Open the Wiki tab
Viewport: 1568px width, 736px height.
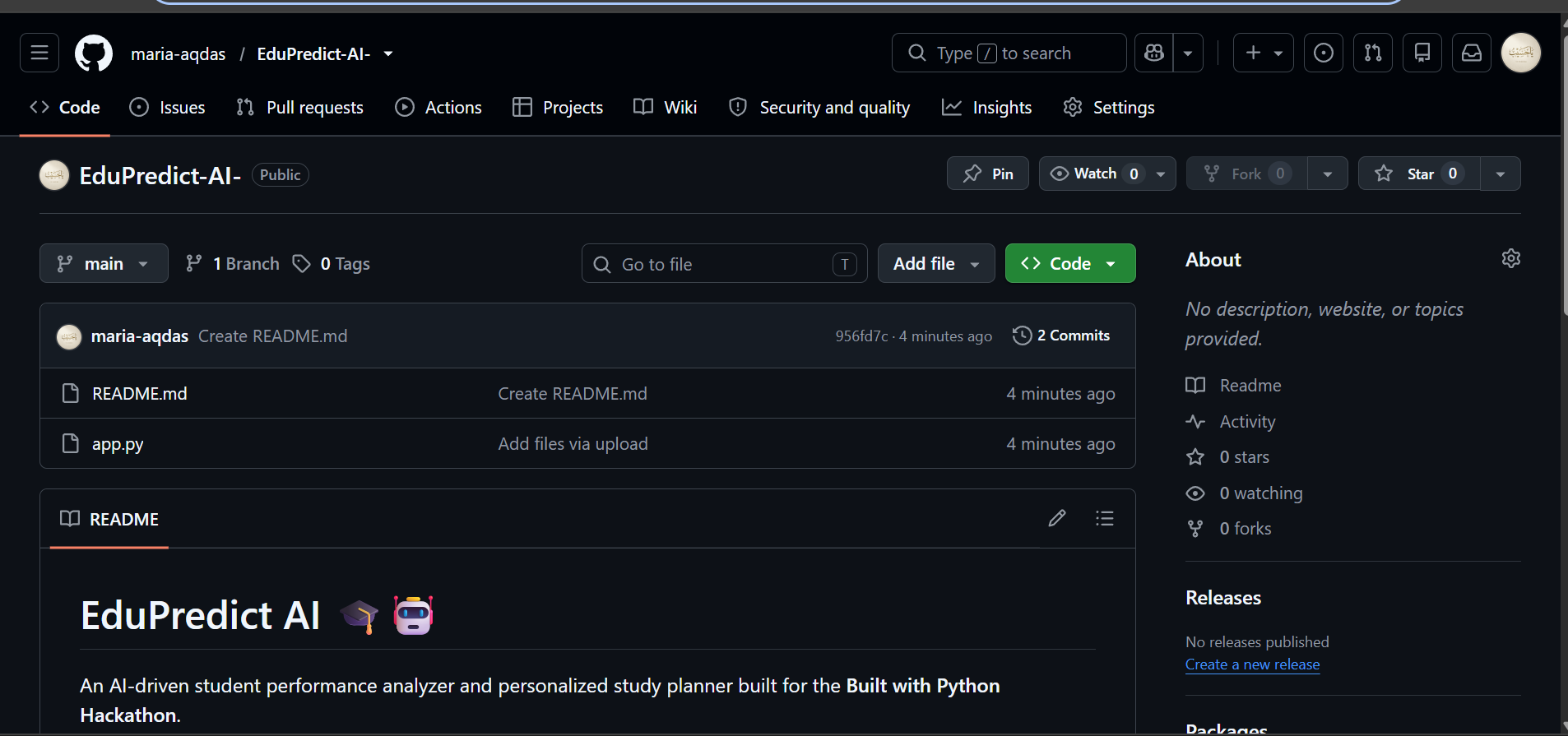point(666,108)
